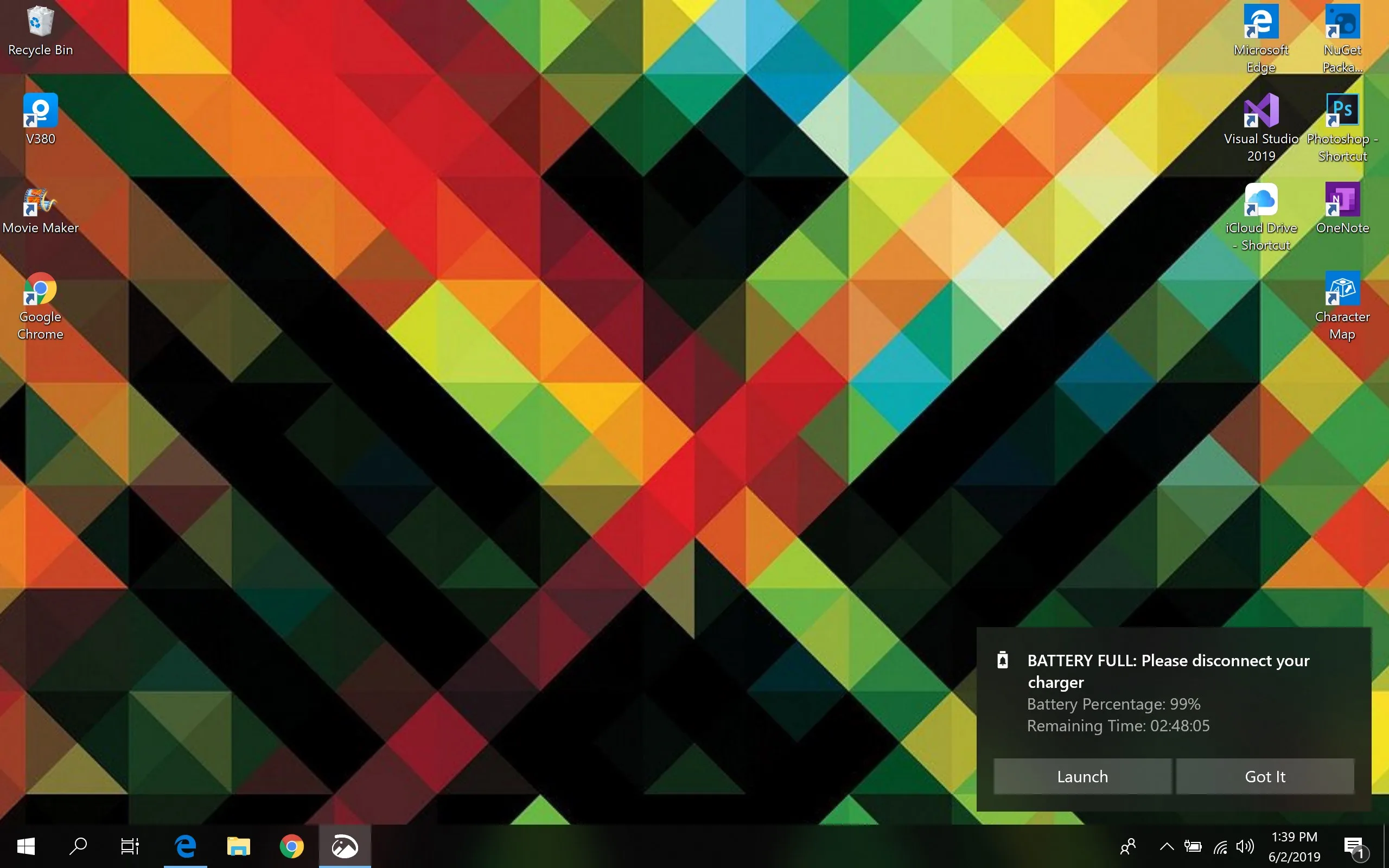
Task: Open the volume control in system tray
Action: pyautogui.click(x=1244, y=846)
